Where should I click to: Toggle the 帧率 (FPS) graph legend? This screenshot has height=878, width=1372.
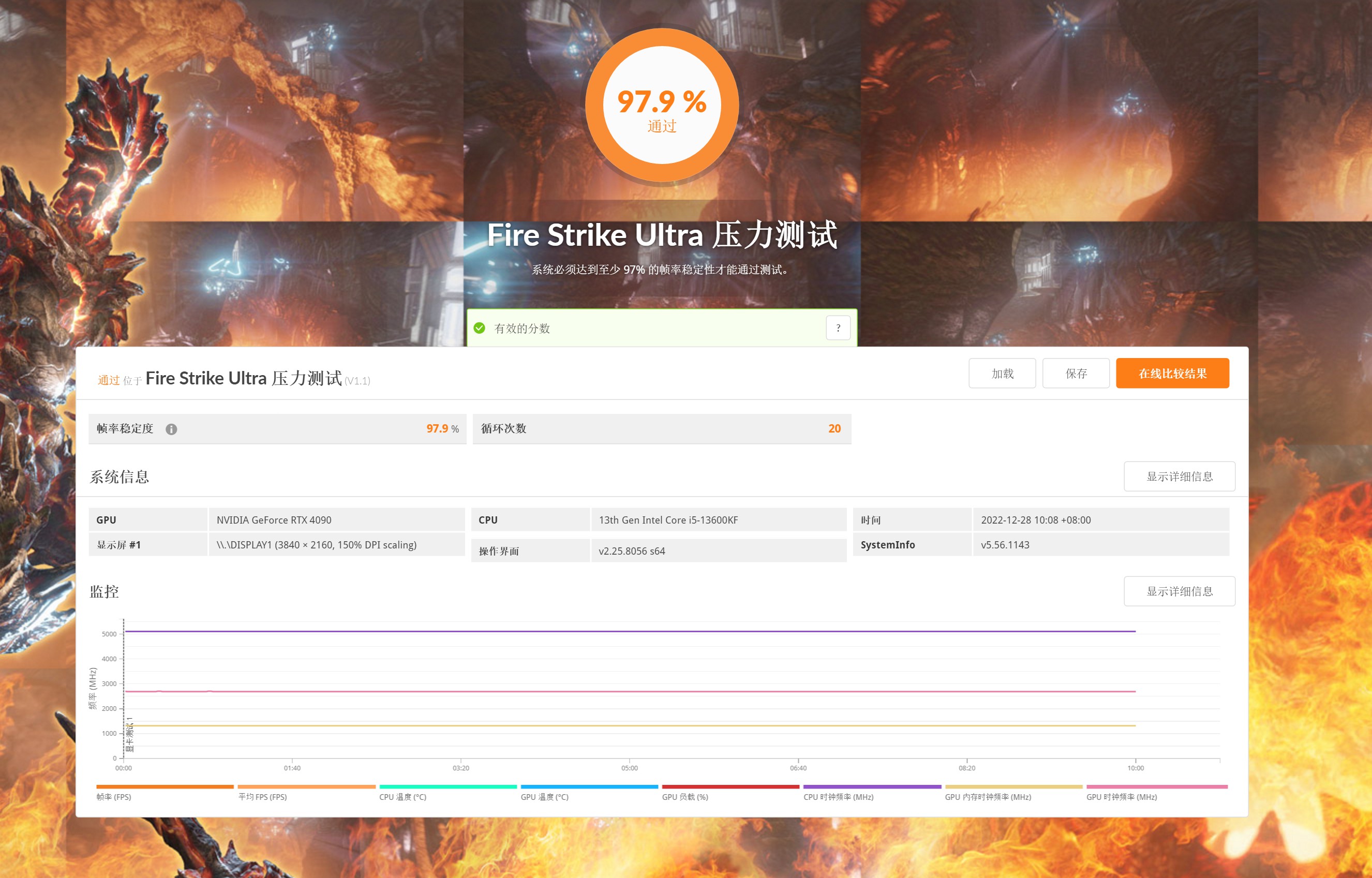(114, 796)
